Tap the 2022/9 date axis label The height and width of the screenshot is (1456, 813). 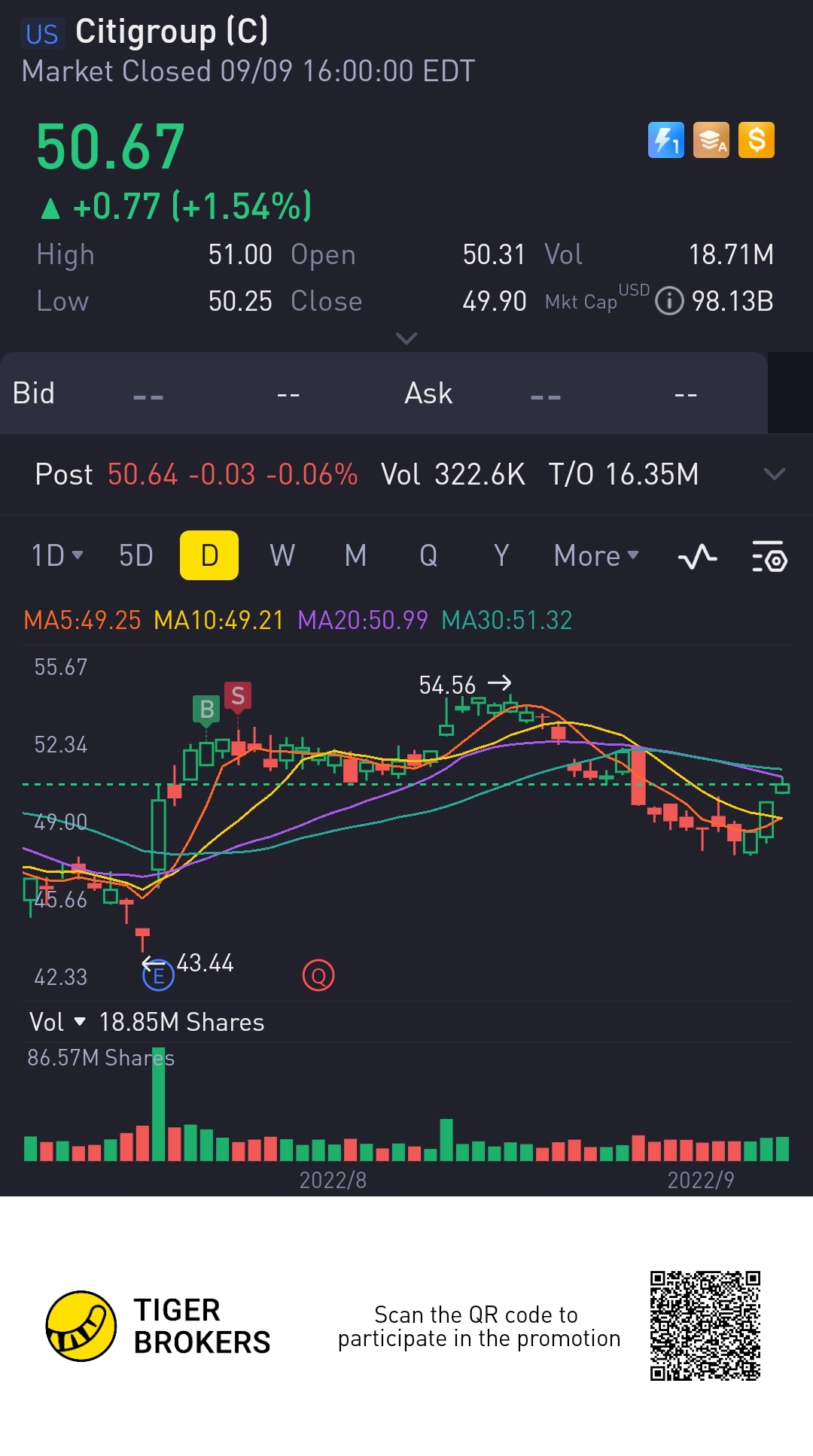point(701,1180)
